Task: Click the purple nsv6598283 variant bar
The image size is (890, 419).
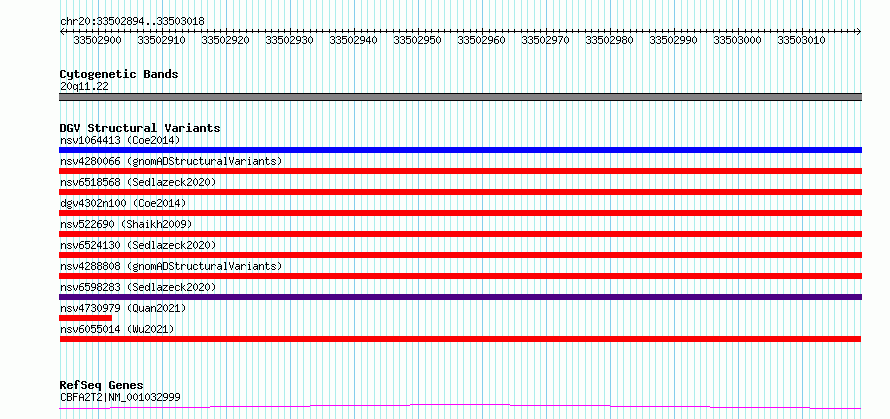Action: pyautogui.click(x=460, y=297)
